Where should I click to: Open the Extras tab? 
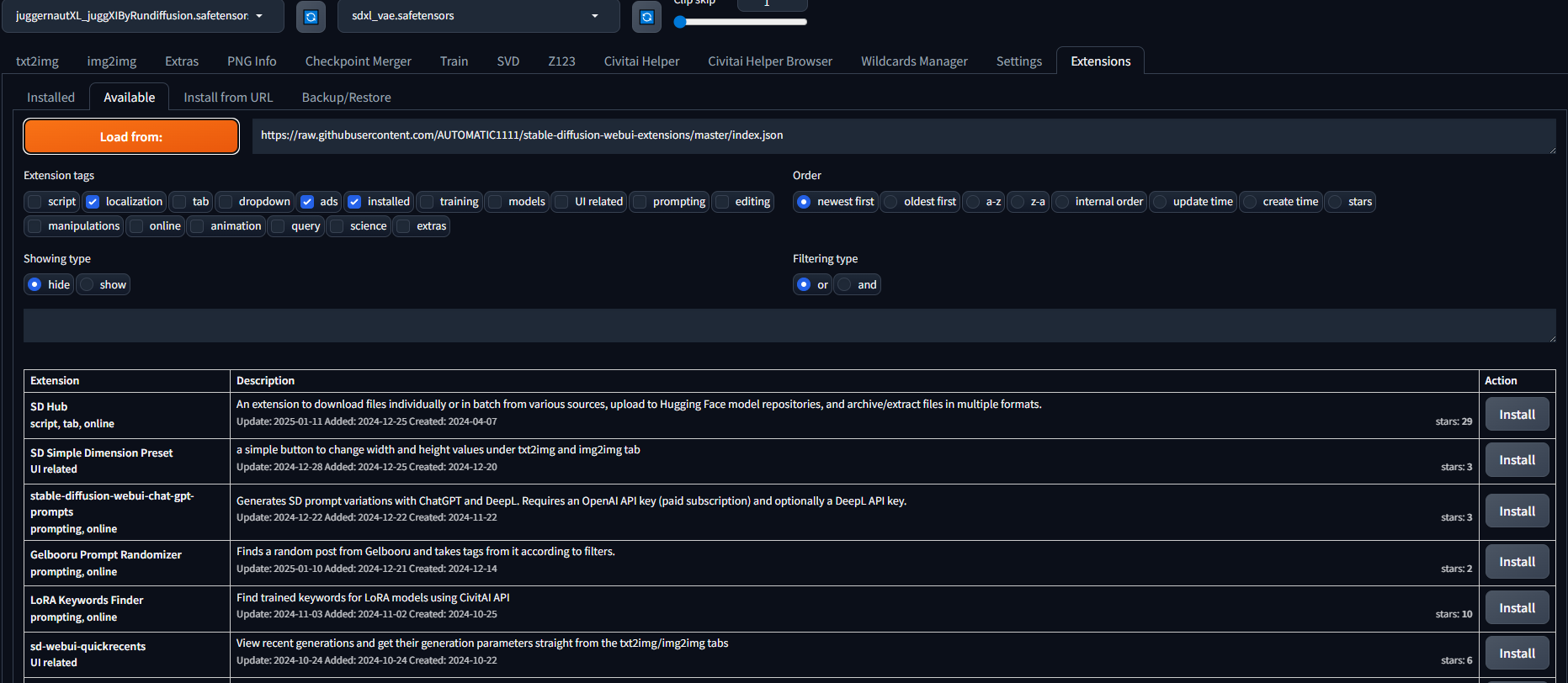(x=182, y=61)
